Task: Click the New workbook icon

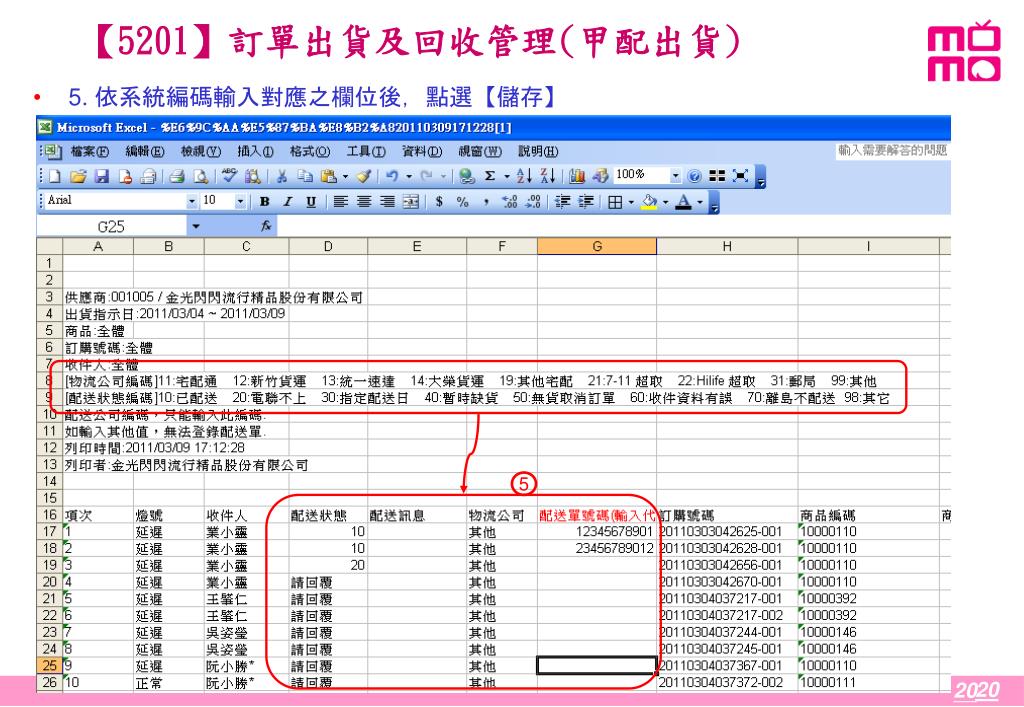Action: [55, 176]
